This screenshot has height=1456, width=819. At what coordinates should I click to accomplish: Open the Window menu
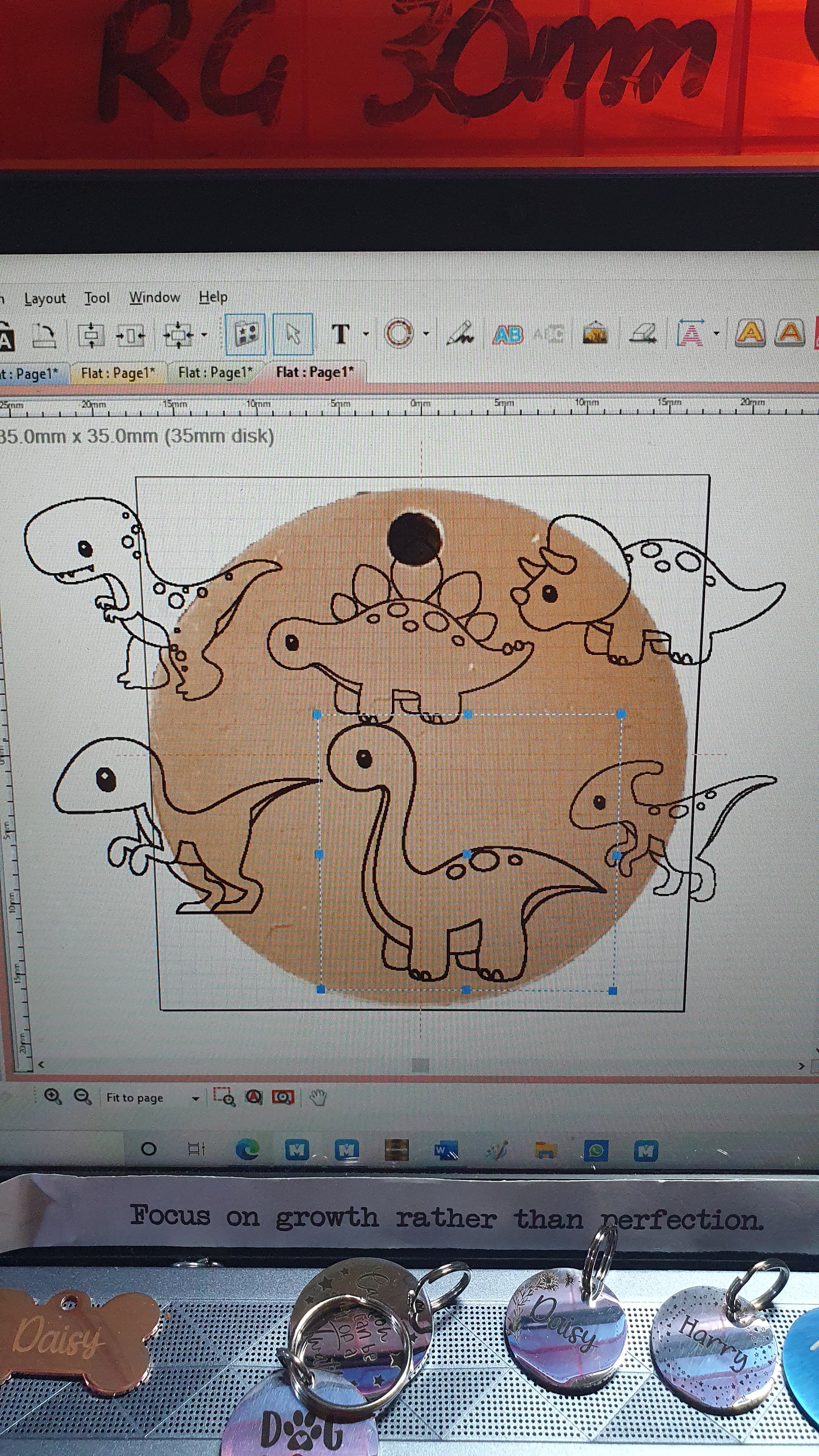pos(154,298)
